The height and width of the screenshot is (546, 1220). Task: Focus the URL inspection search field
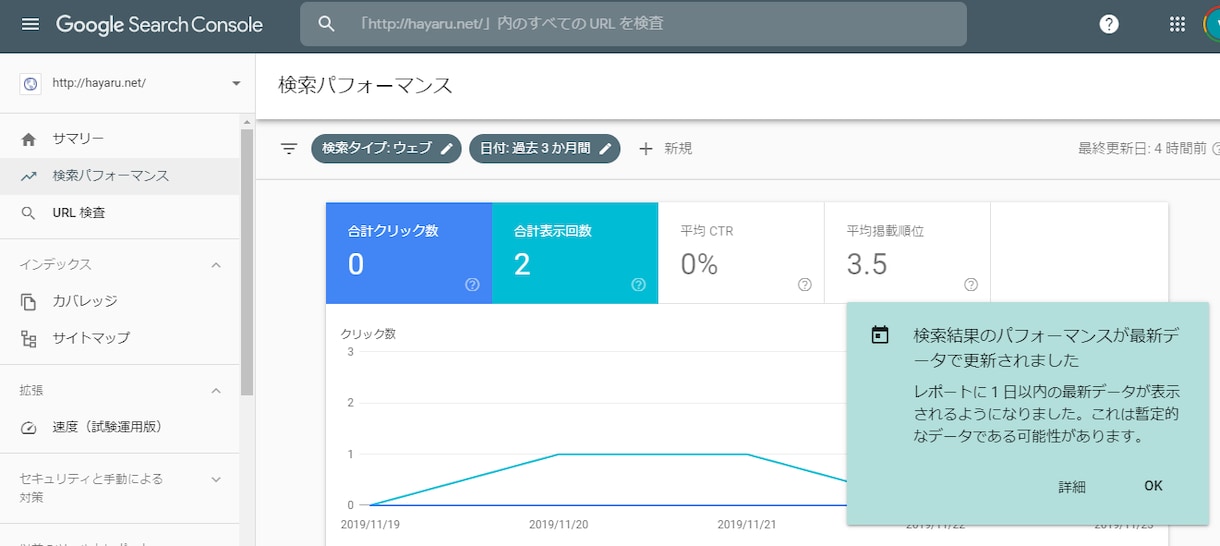tap(633, 23)
